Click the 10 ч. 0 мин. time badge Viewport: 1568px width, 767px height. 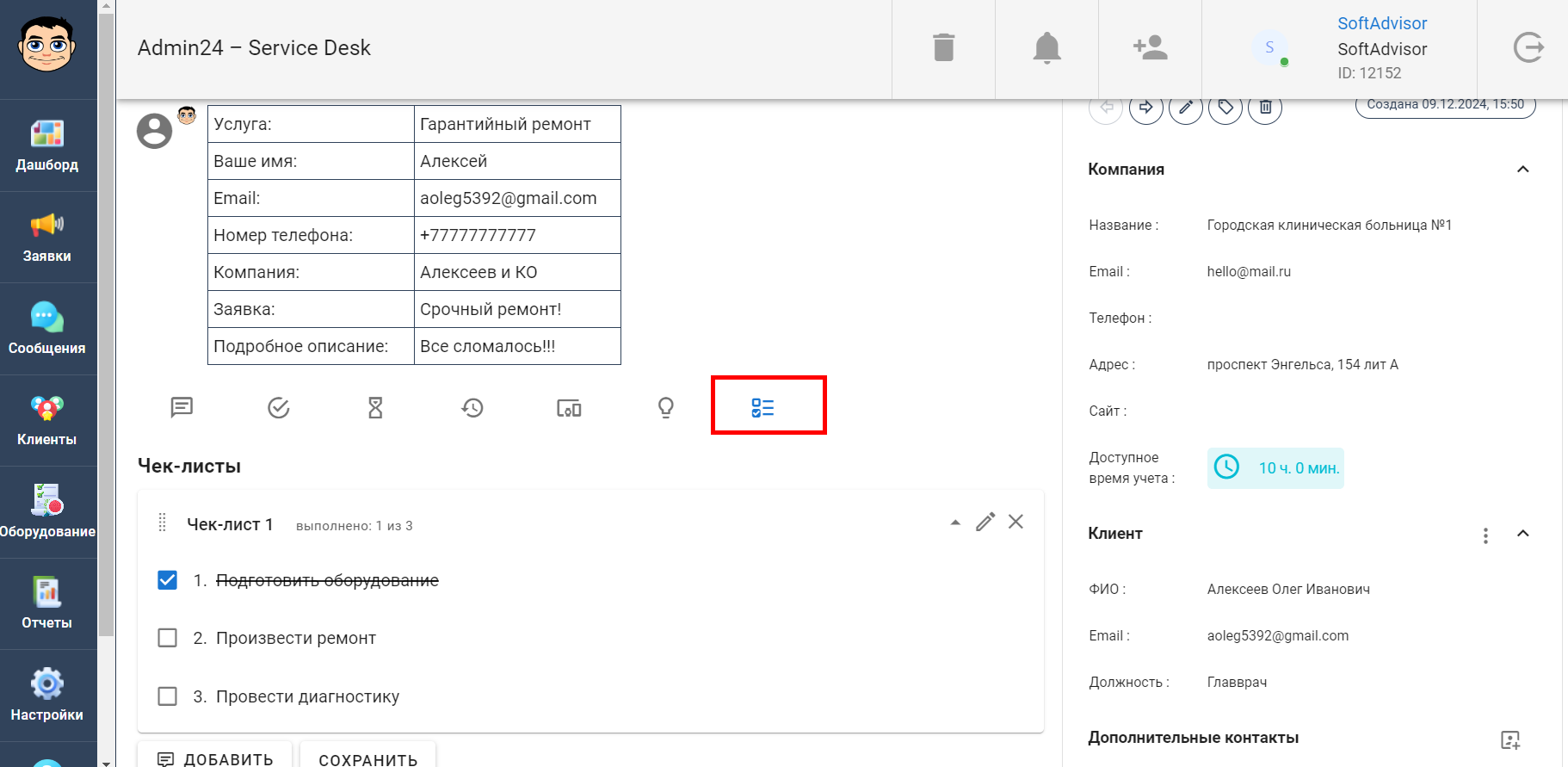(x=1275, y=468)
